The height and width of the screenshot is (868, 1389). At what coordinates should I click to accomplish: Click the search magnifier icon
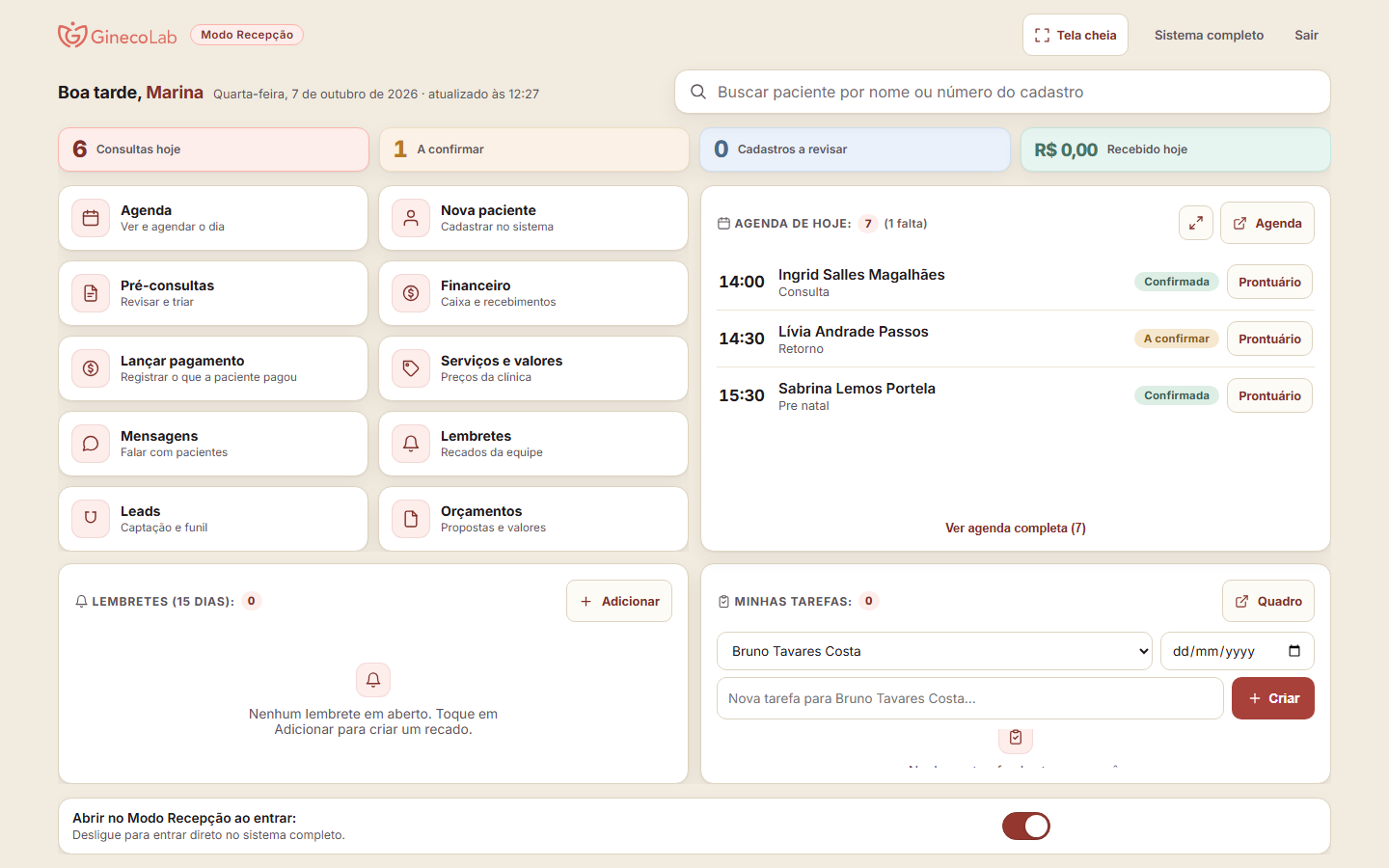click(x=698, y=92)
